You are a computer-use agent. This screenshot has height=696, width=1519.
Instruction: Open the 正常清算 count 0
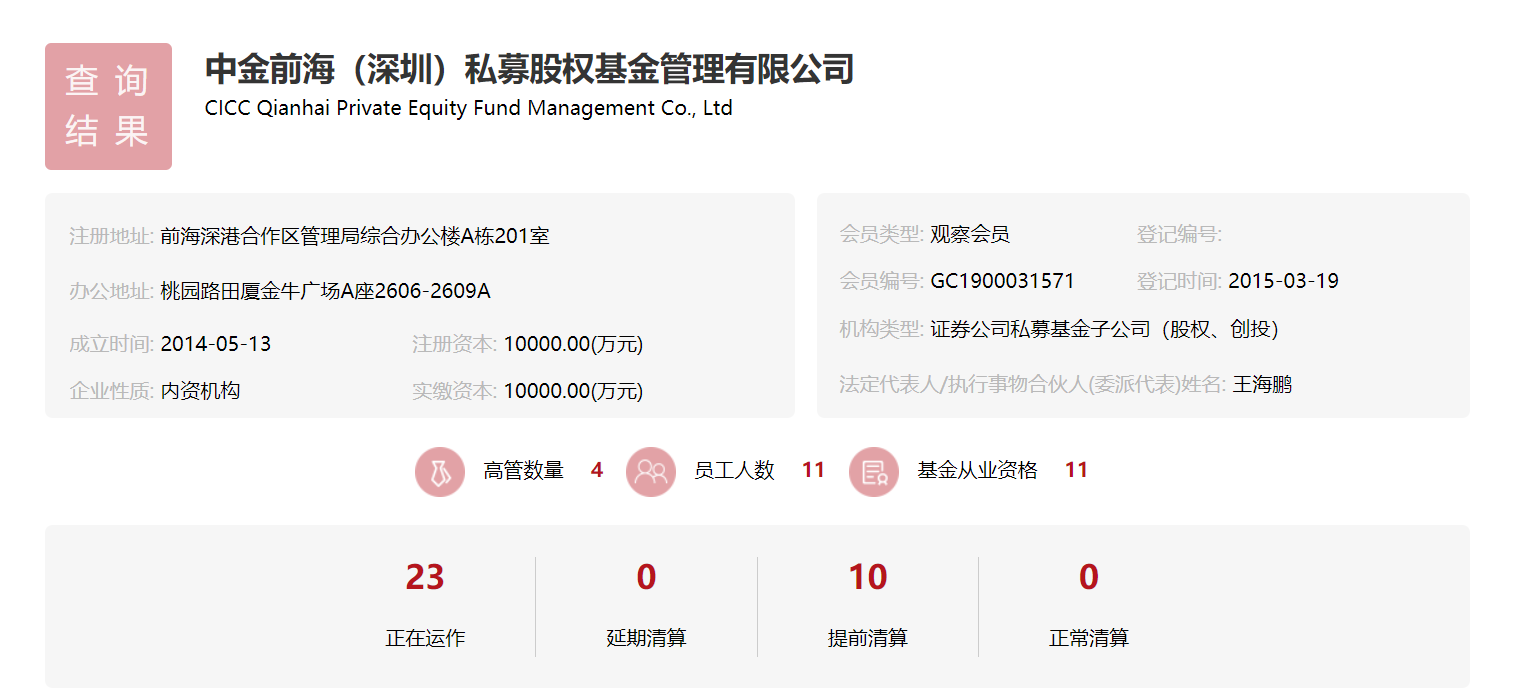1089,577
